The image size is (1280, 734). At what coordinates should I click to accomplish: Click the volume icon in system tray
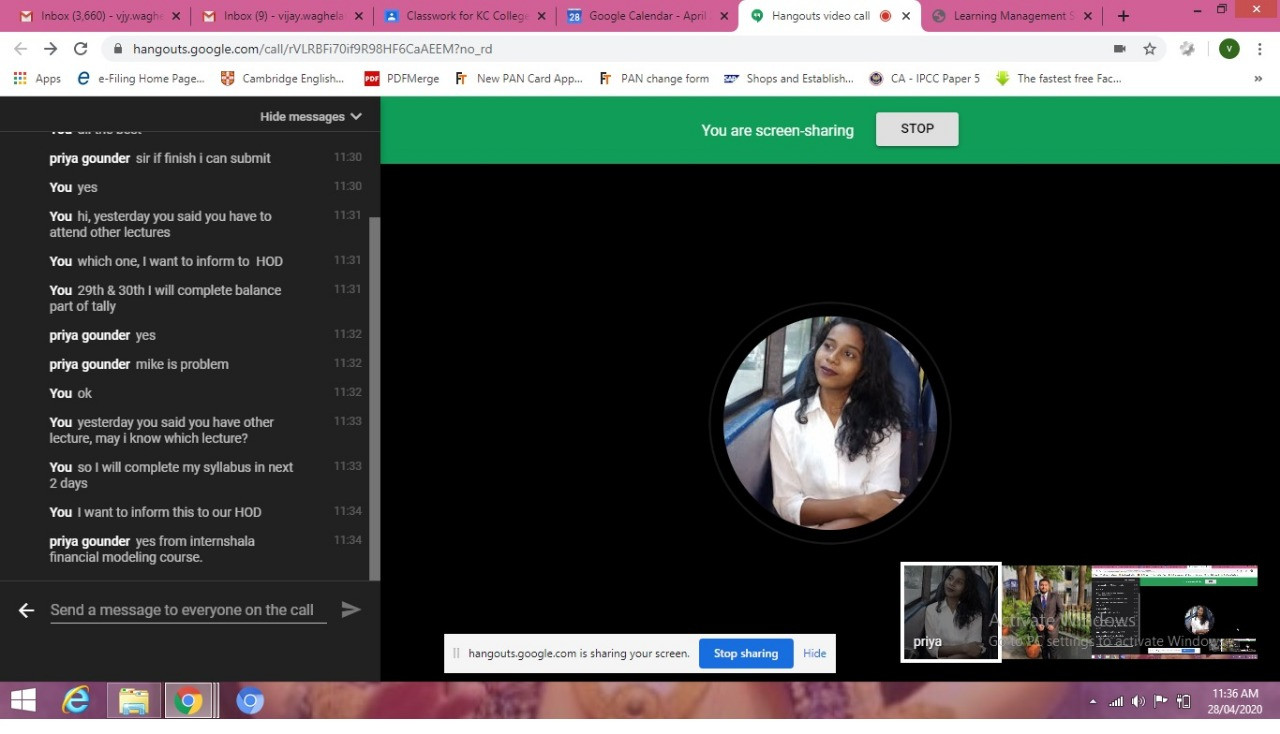(1138, 702)
